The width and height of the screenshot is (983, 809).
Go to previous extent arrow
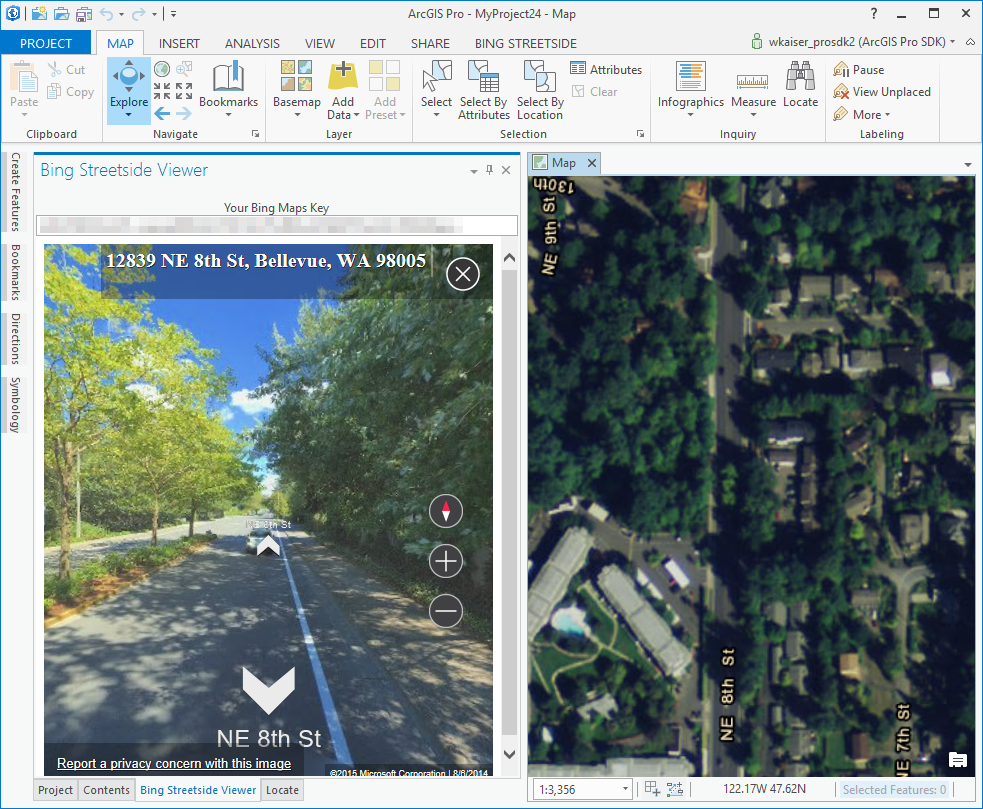tap(162, 114)
